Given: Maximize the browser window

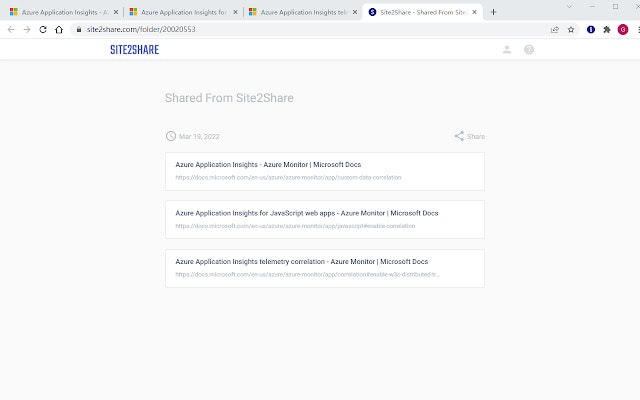Looking at the screenshot, I should (616, 7).
